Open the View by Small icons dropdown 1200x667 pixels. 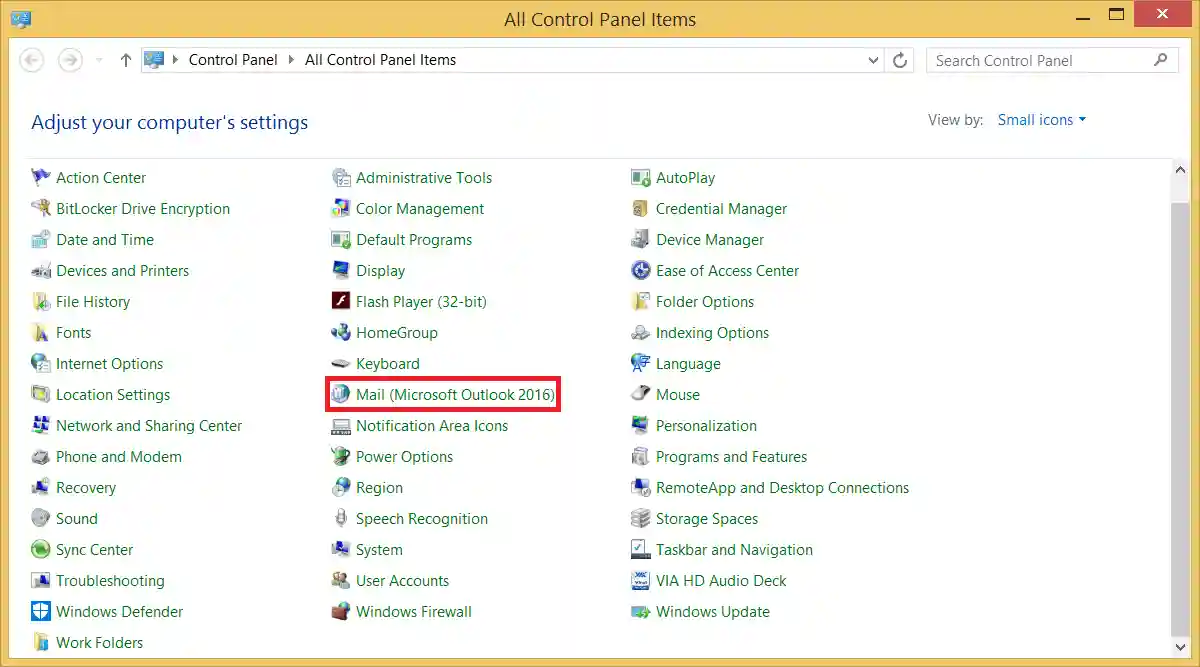[1042, 120]
